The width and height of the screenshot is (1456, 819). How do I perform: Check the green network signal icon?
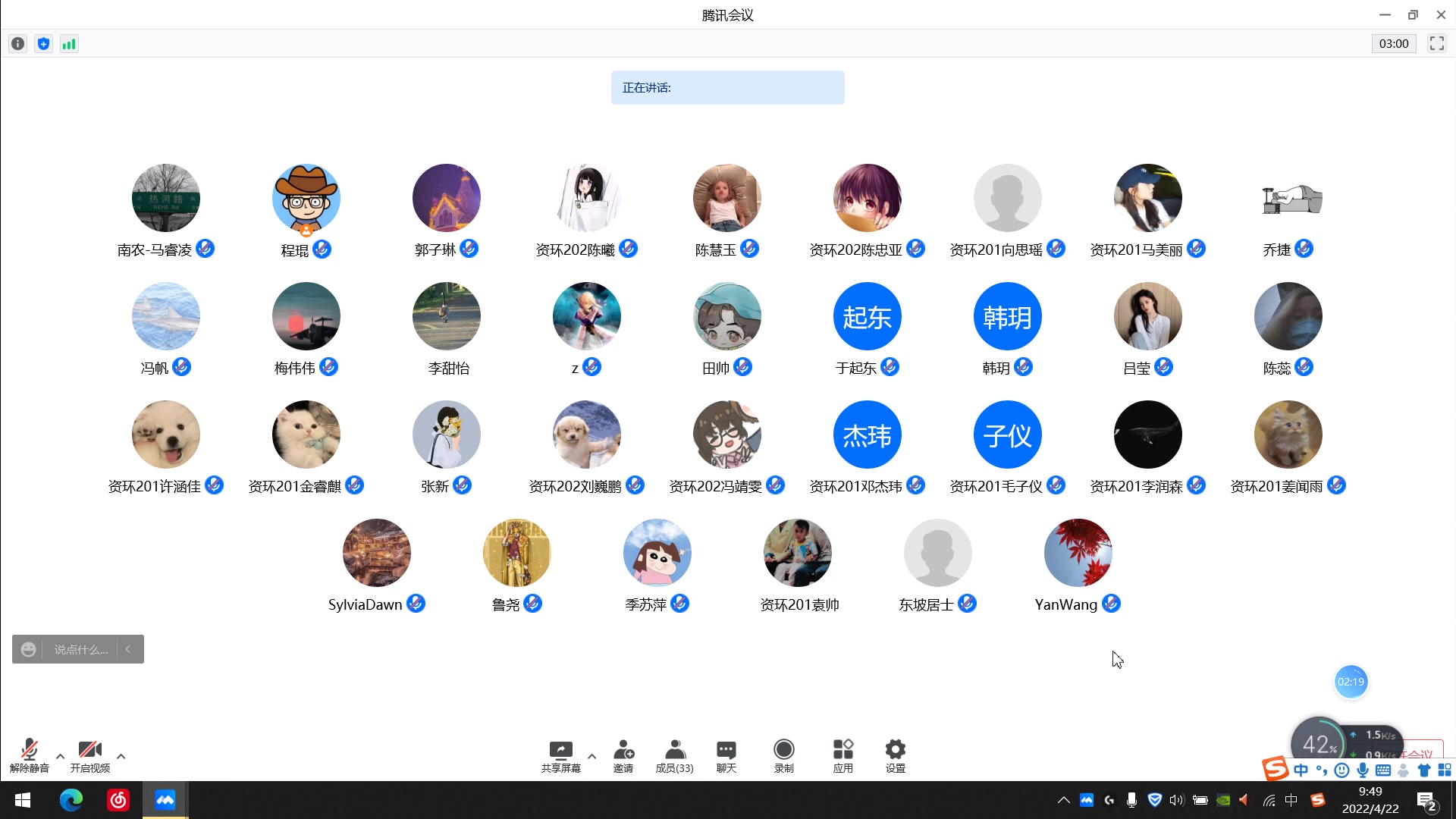(x=69, y=44)
